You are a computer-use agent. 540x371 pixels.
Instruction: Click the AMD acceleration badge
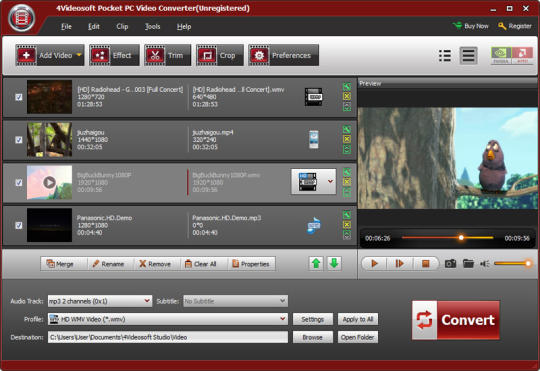pos(522,55)
